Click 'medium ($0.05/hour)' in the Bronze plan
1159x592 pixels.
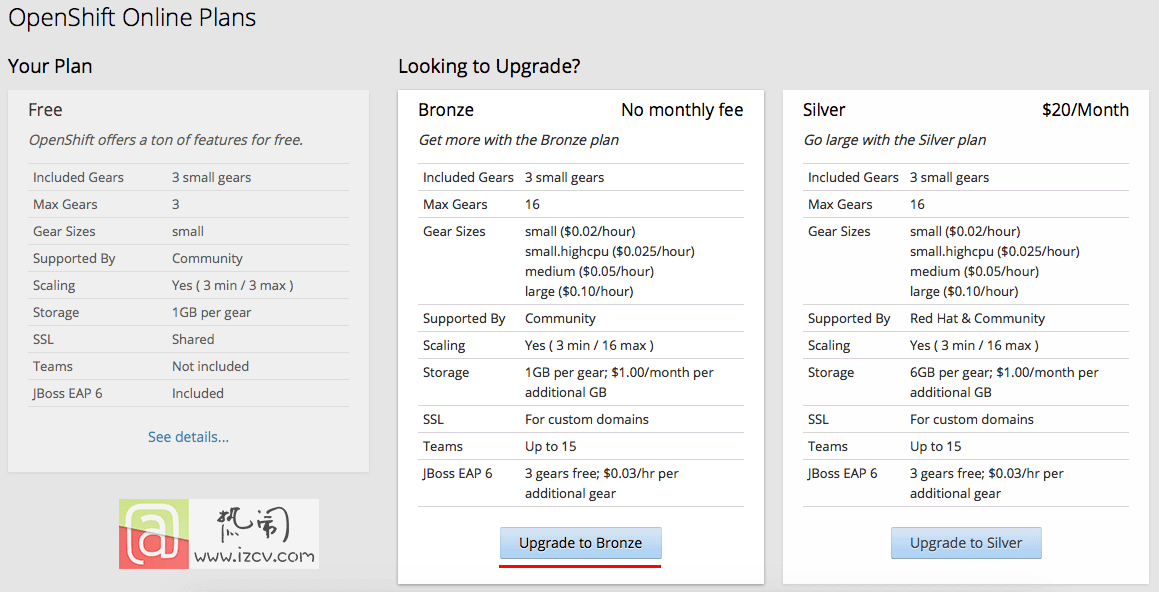click(589, 271)
